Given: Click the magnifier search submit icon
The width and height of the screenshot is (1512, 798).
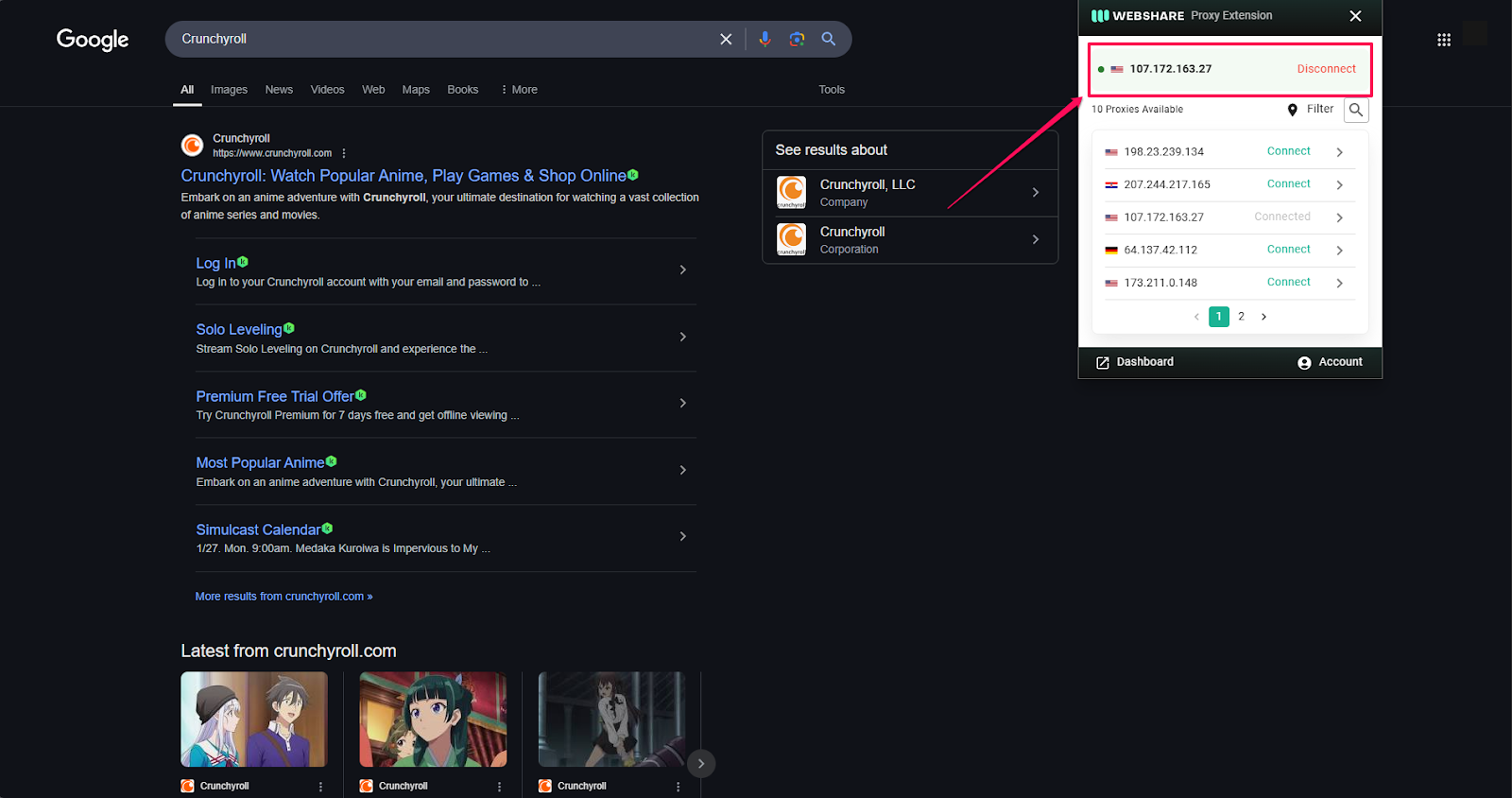Looking at the screenshot, I should [x=829, y=39].
